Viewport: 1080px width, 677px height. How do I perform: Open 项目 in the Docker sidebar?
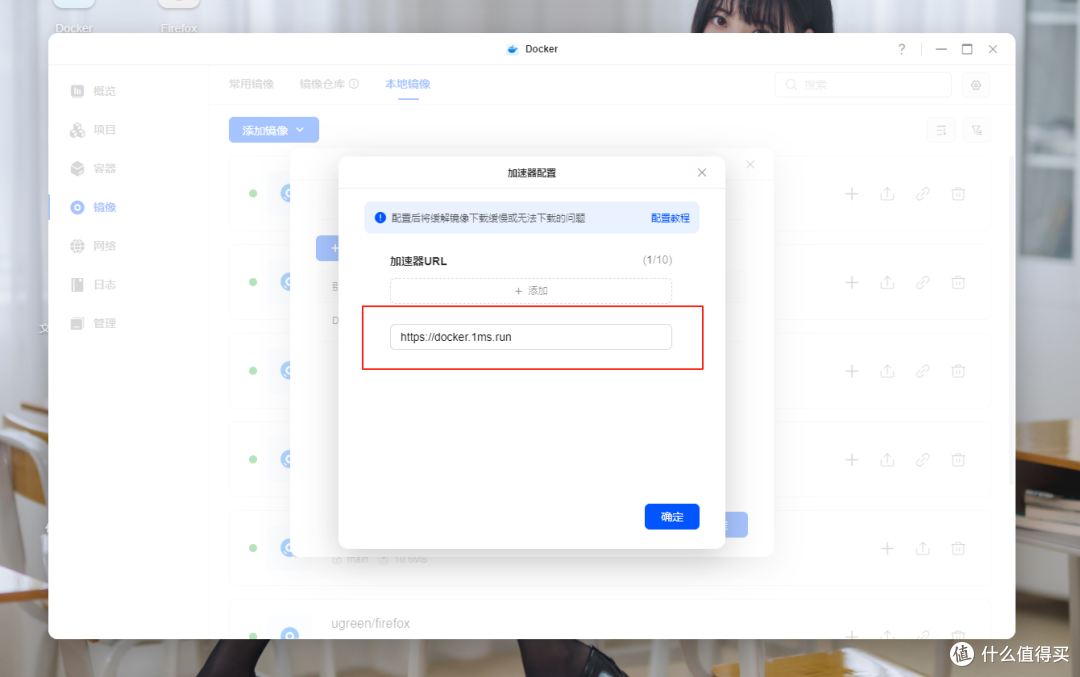pos(94,129)
